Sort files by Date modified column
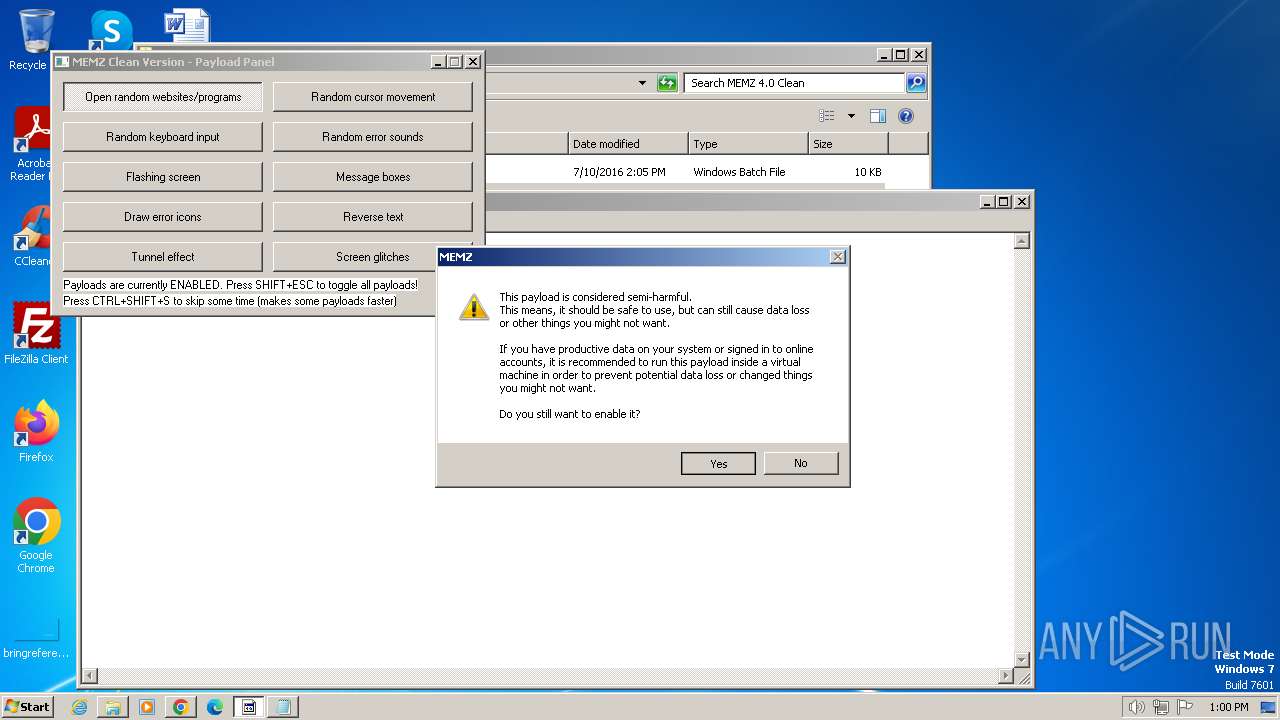 pyautogui.click(x=628, y=144)
